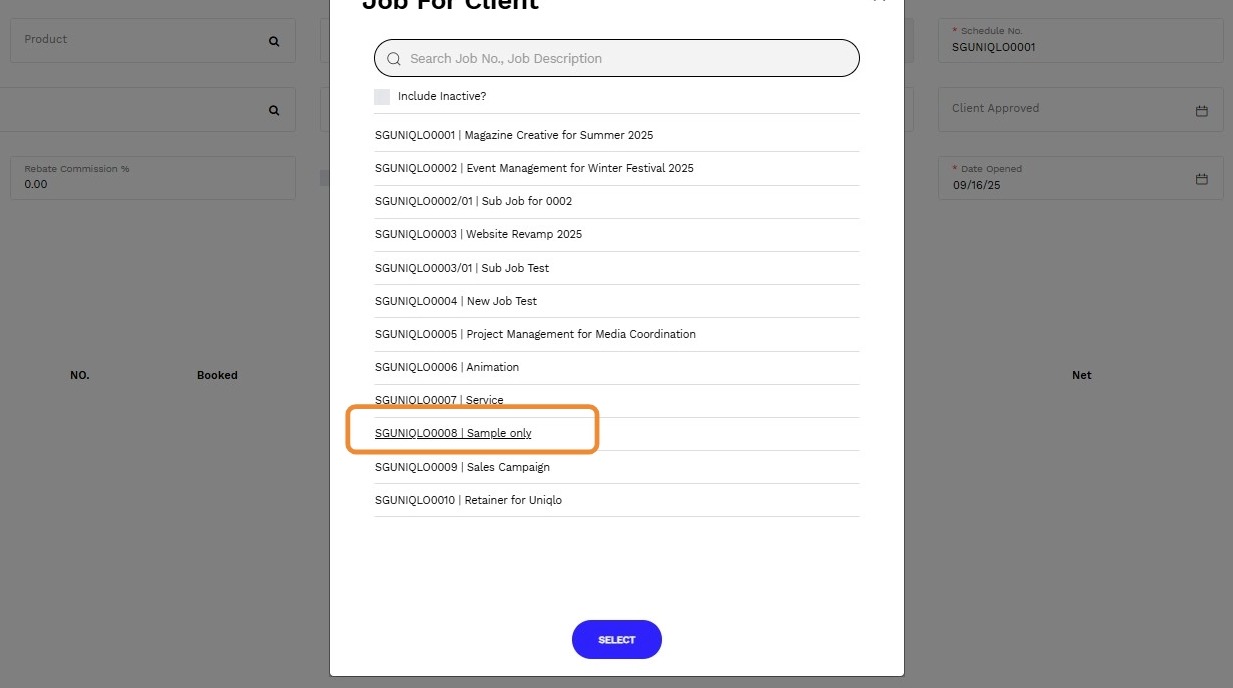Viewport: 1233px width, 688px height.
Task: Open the Date Opened calendar icon
Action: pyautogui.click(x=1202, y=179)
